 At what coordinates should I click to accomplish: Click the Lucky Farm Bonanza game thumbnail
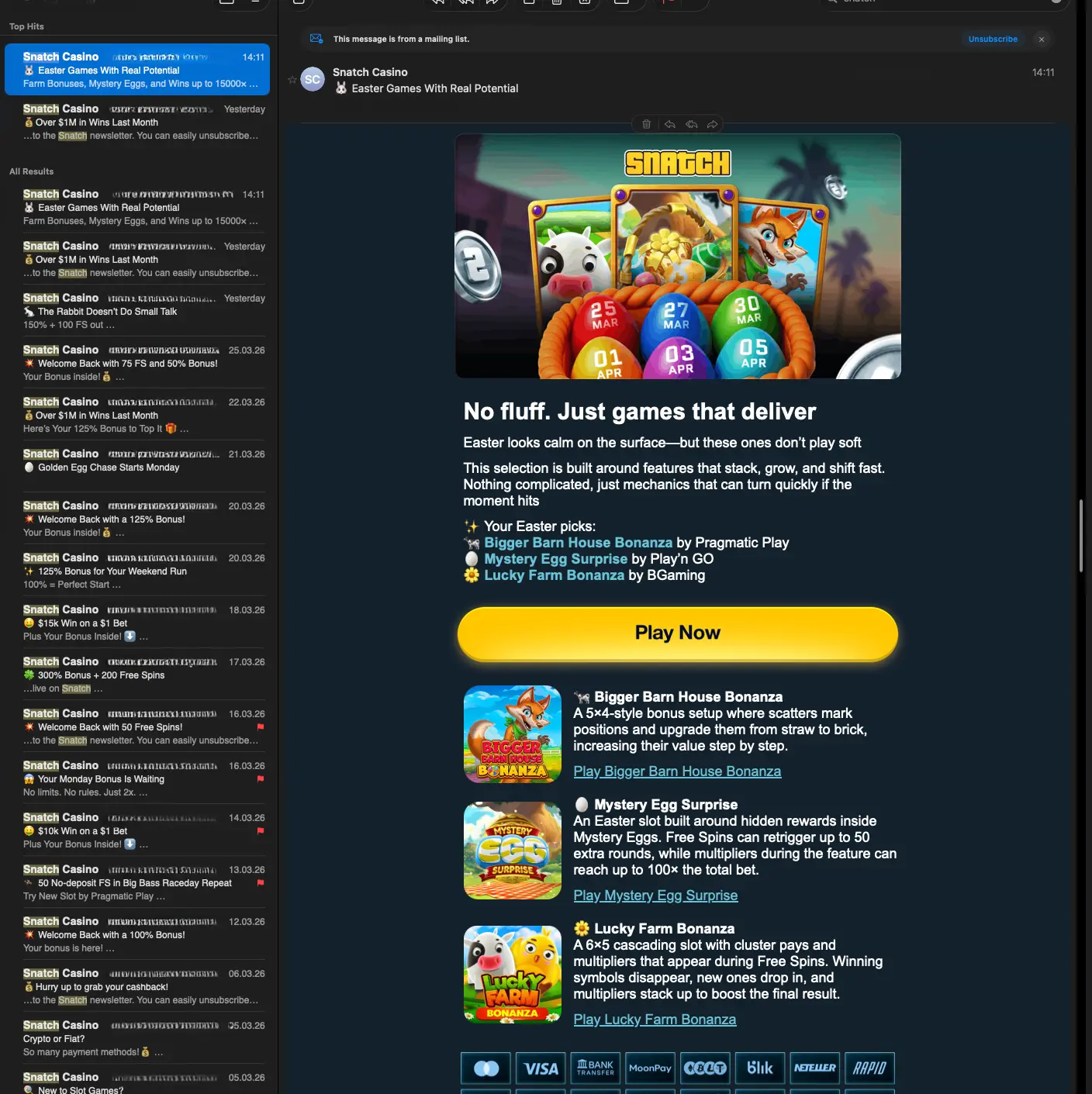pyautogui.click(x=512, y=975)
